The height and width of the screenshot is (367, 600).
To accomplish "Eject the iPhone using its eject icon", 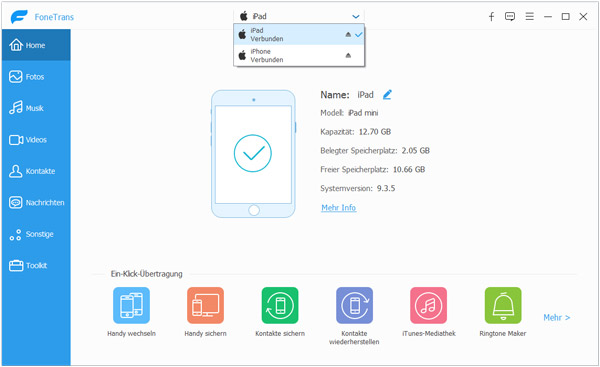I will (348, 55).
